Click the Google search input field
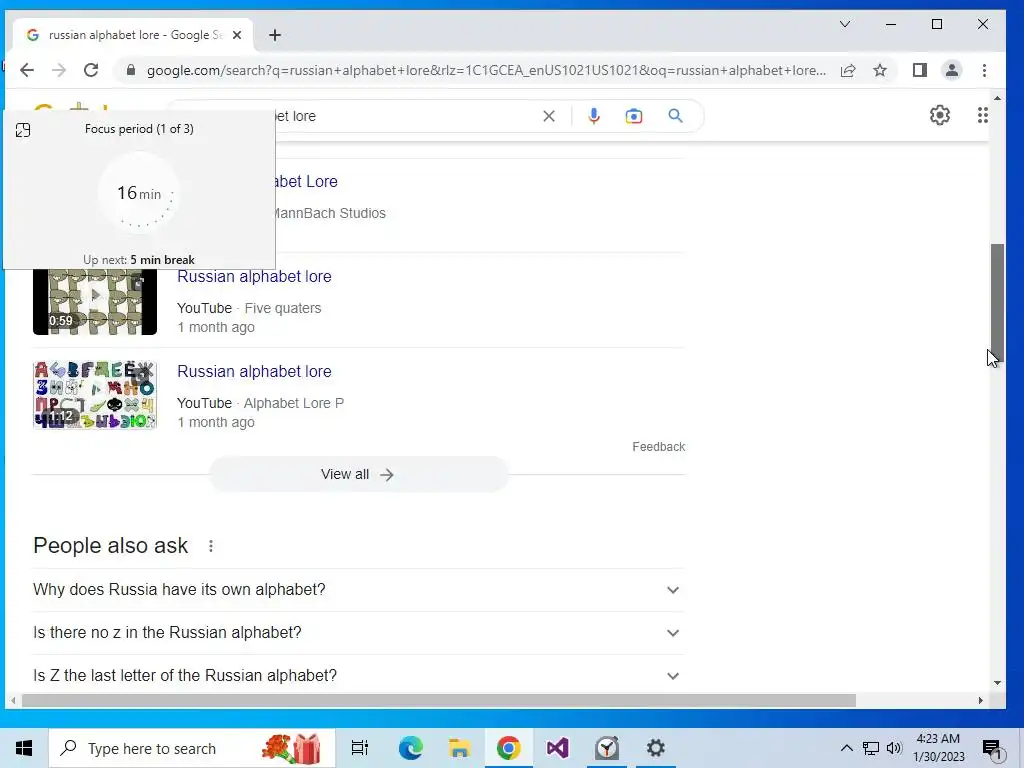Image resolution: width=1024 pixels, height=768 pixels. coord(405,116)
